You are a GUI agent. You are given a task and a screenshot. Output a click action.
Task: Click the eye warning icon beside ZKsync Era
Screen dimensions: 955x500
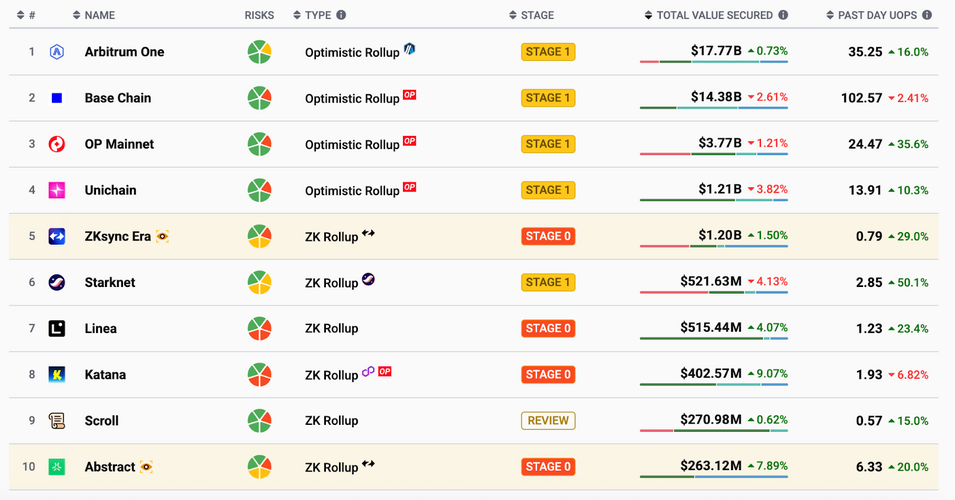(x=162, y=237)
